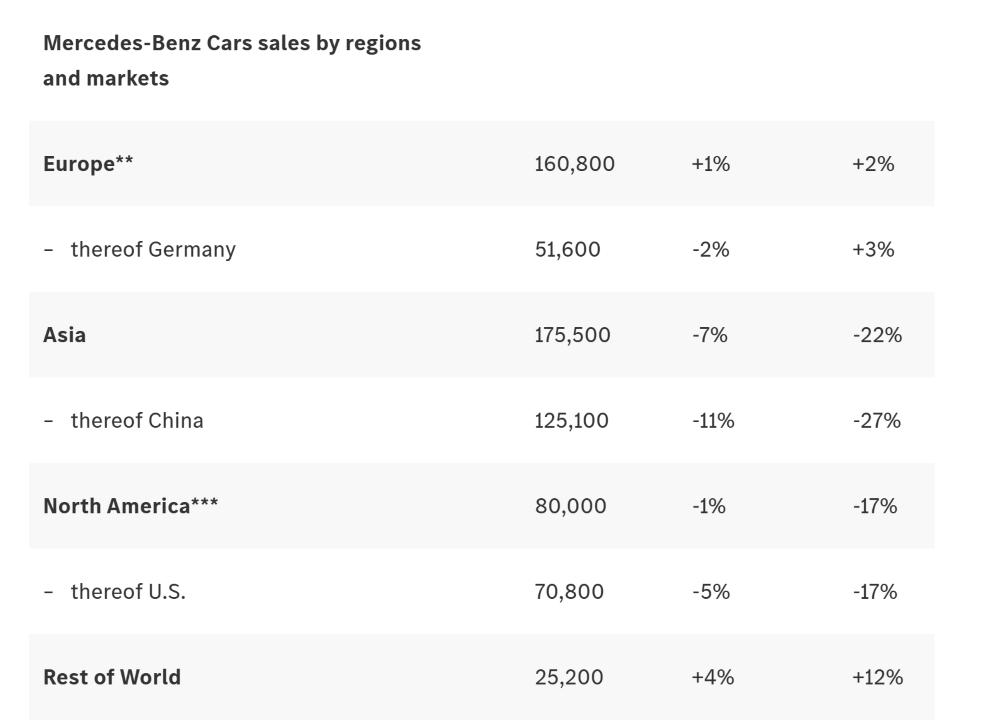Screen dimensions: 1000x721
Task: Click U.S. sales value 70,800
Action: click(x=569, y=591)
